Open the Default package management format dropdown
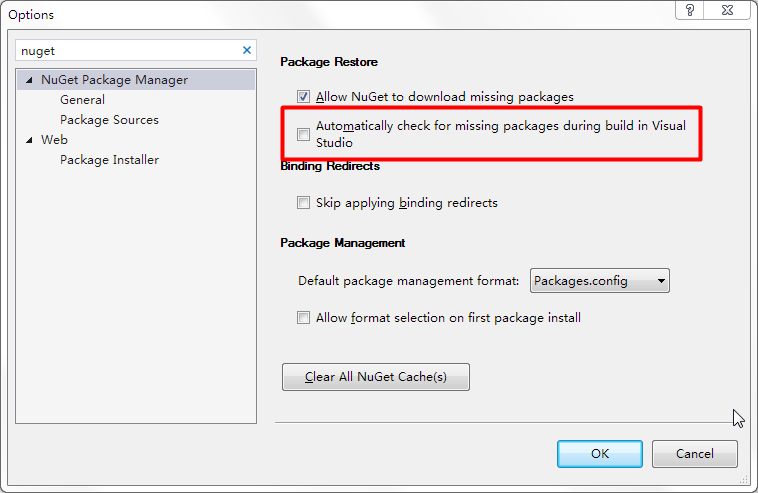758x493 pixels. click(599, 281)
